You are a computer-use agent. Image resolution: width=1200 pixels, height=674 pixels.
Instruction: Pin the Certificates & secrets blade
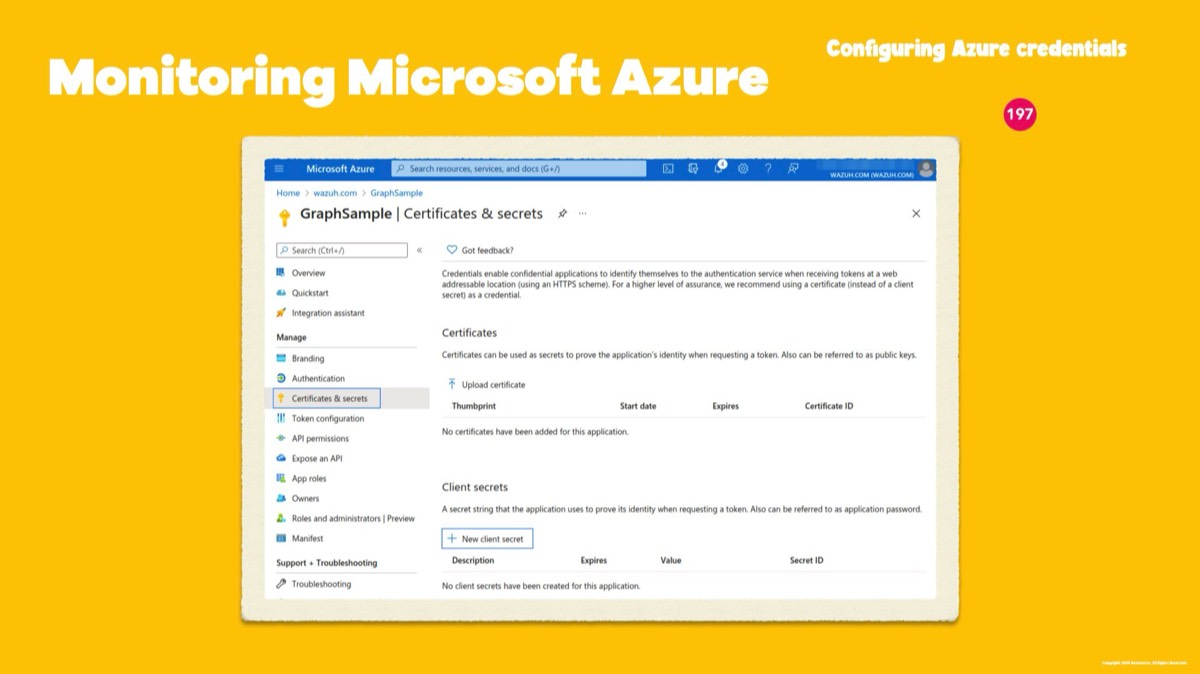click(x=562, y=214)
